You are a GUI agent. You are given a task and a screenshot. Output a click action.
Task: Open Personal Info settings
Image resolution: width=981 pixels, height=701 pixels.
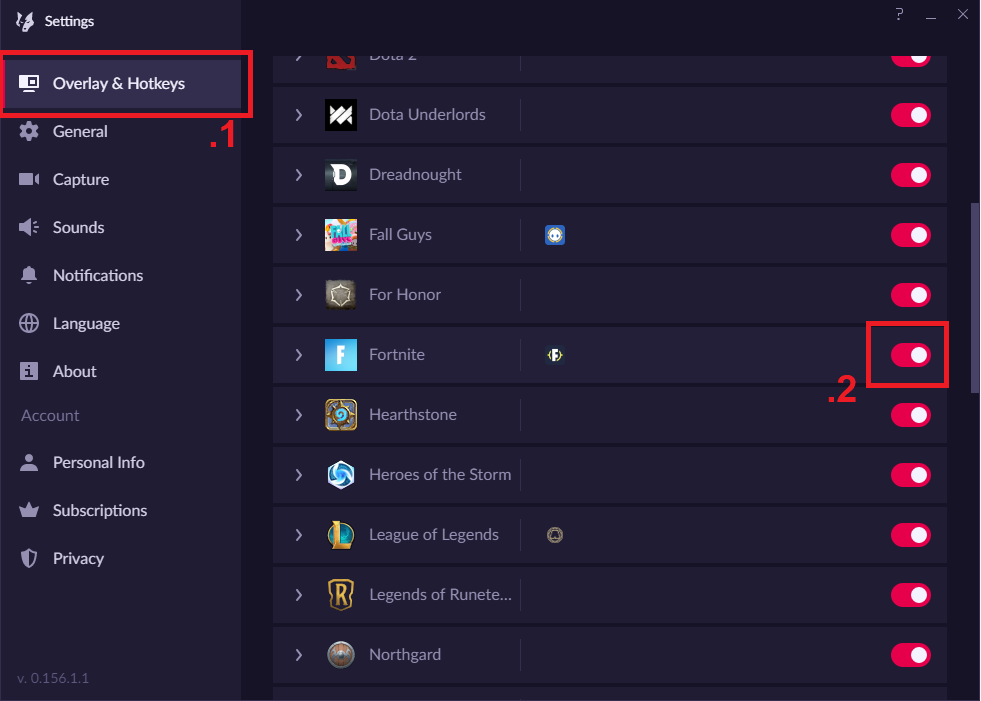120,463
